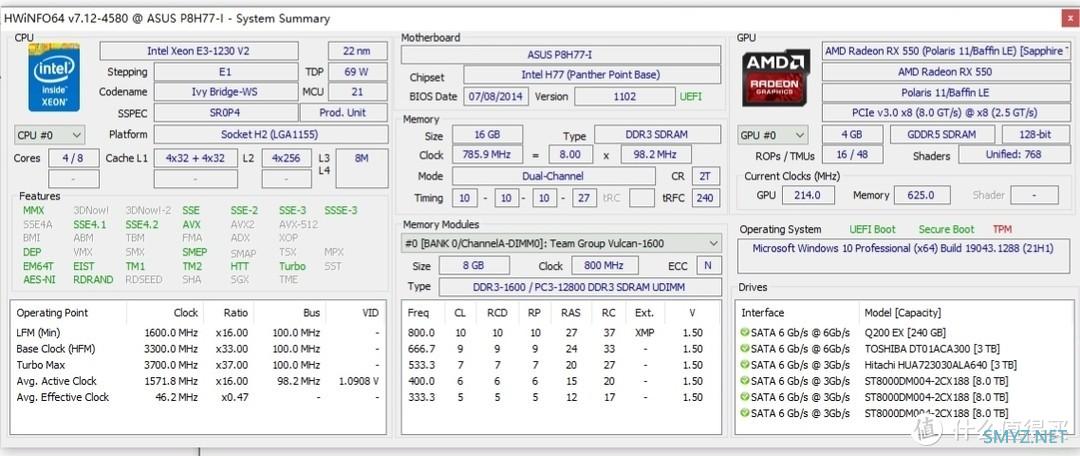Image resolution: width=1080 pixels, height=456 pixels.
Task: Expand the Memory Modules bank dropdown
Action: (x=561, y=243)
